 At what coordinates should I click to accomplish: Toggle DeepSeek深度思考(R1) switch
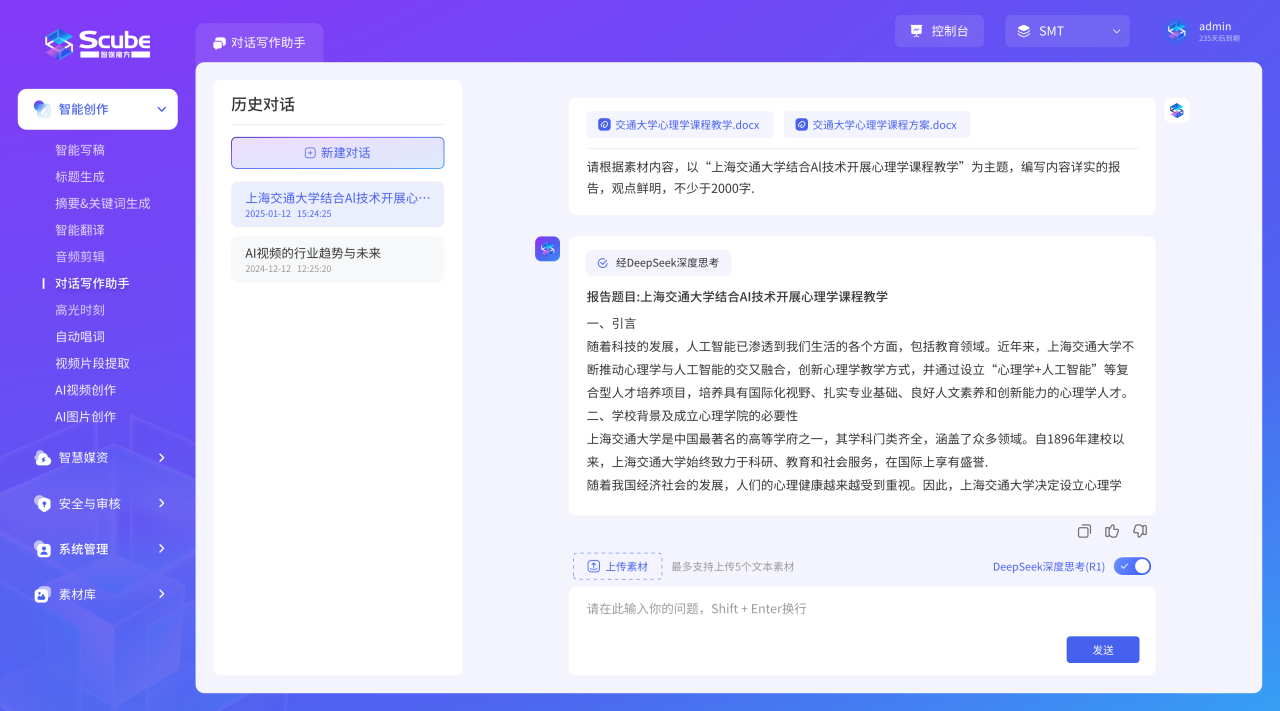[x=1132, y=566]
